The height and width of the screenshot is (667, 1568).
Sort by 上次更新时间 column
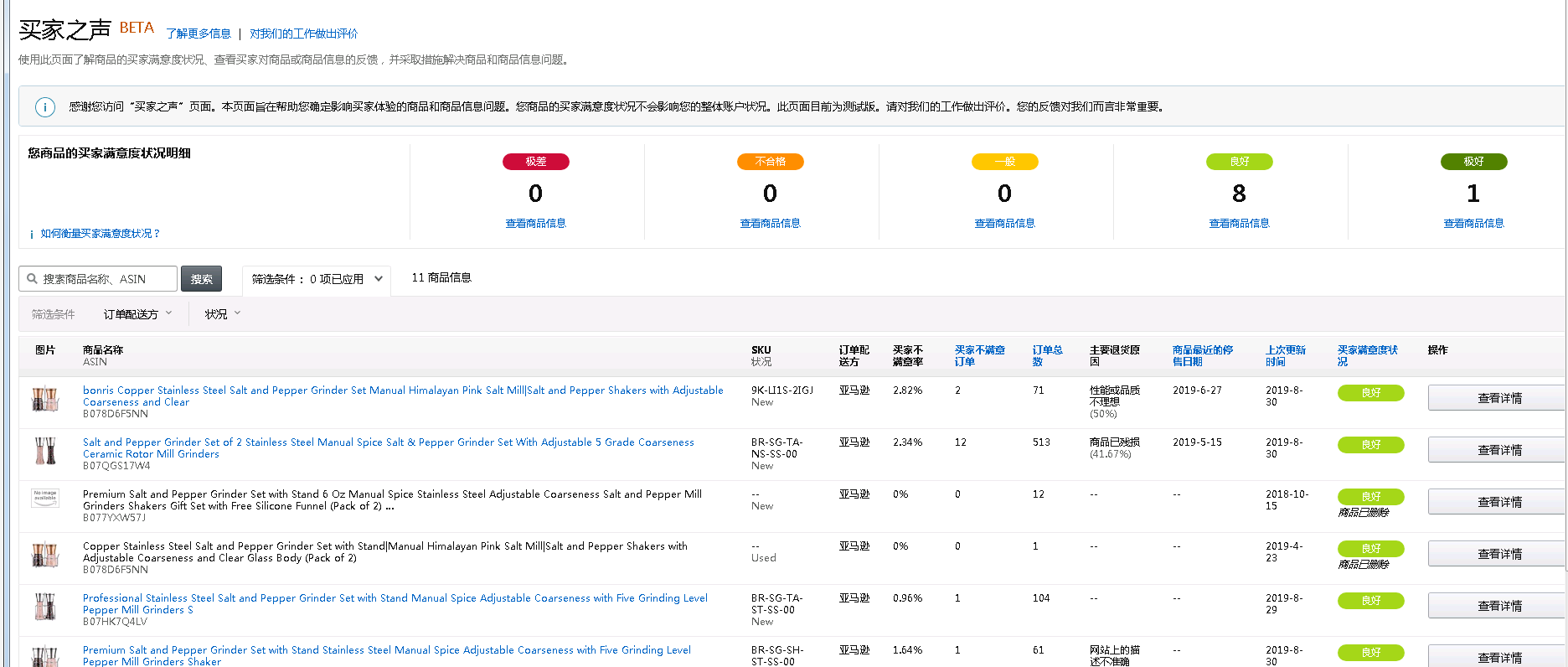click(x=1285, y=356)
